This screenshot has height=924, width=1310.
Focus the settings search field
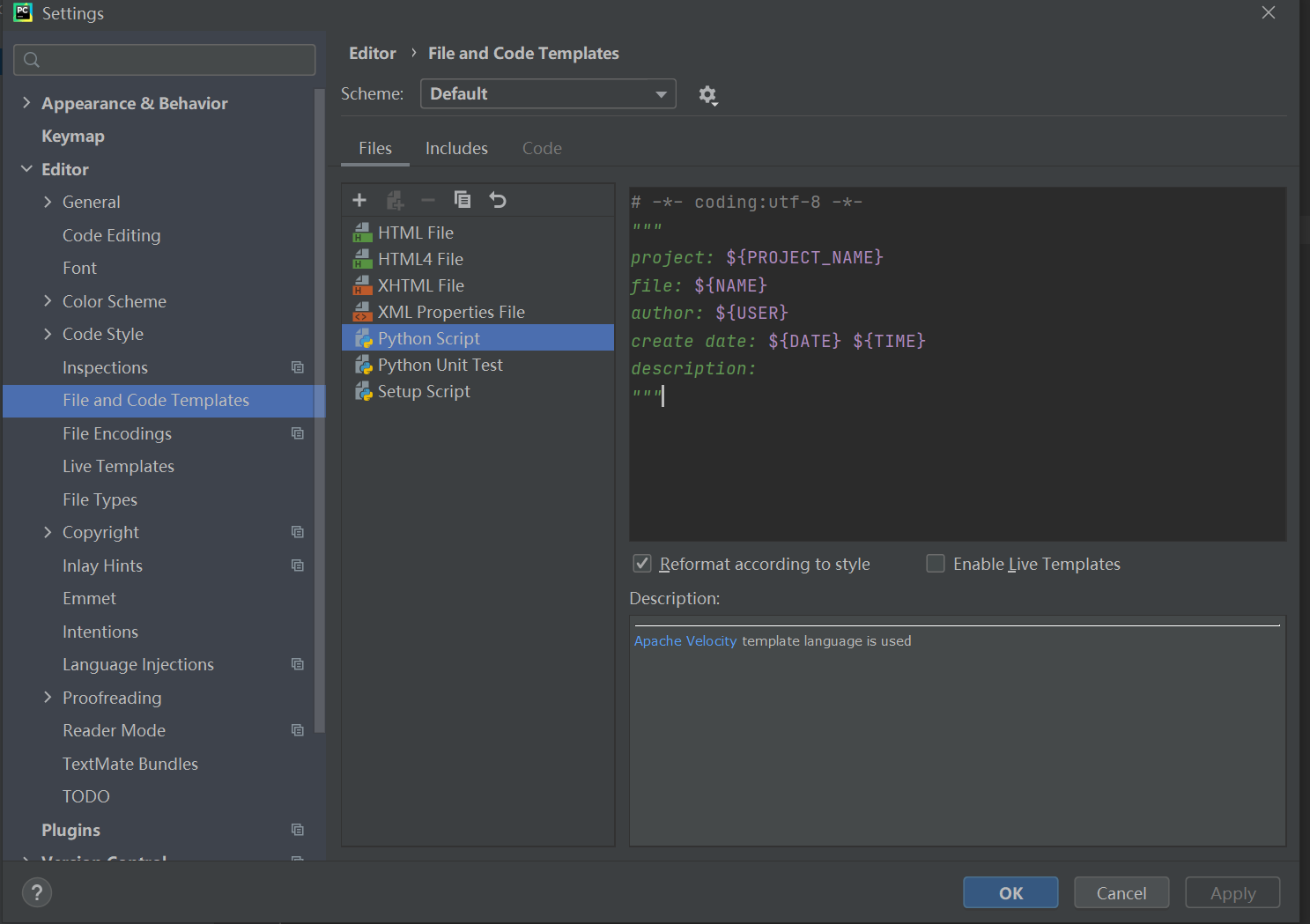165,60
